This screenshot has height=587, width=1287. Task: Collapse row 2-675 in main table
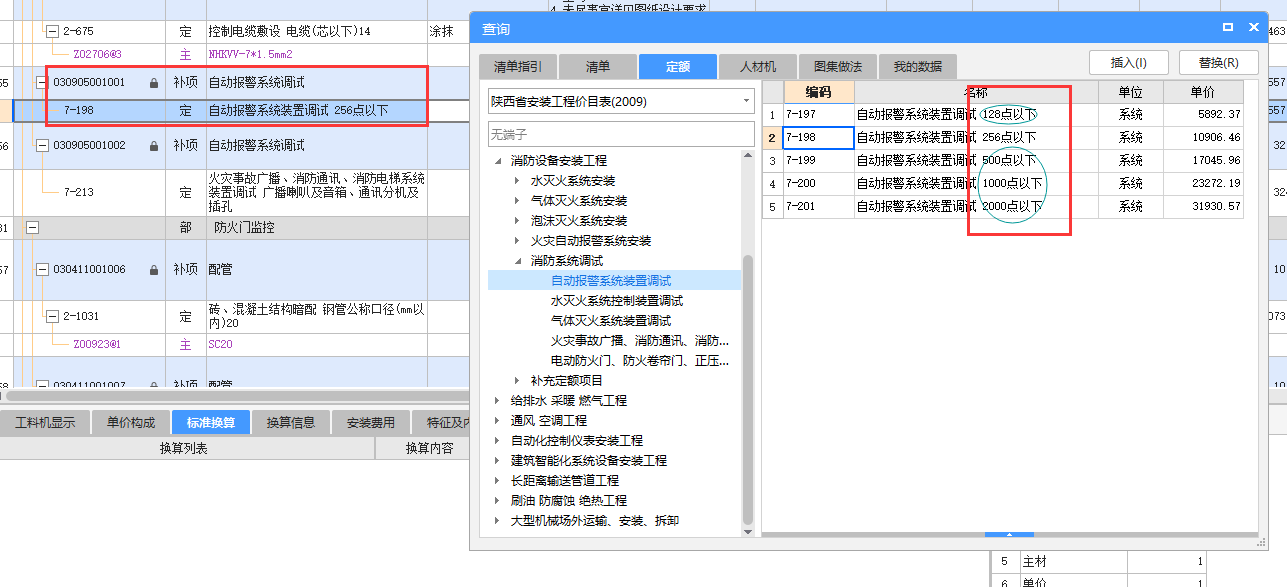(x=53, y=32)
